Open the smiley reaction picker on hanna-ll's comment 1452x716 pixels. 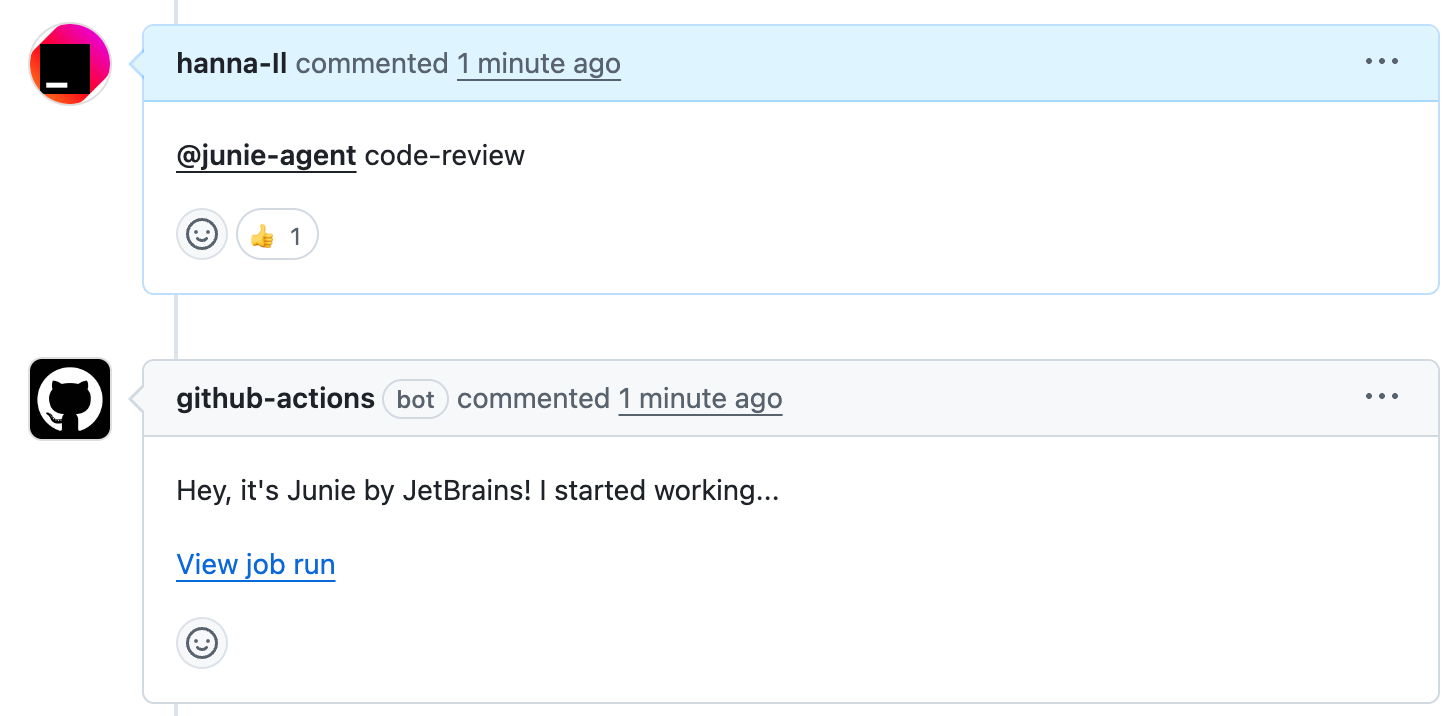pyautogui.click(x=201, y=234)
